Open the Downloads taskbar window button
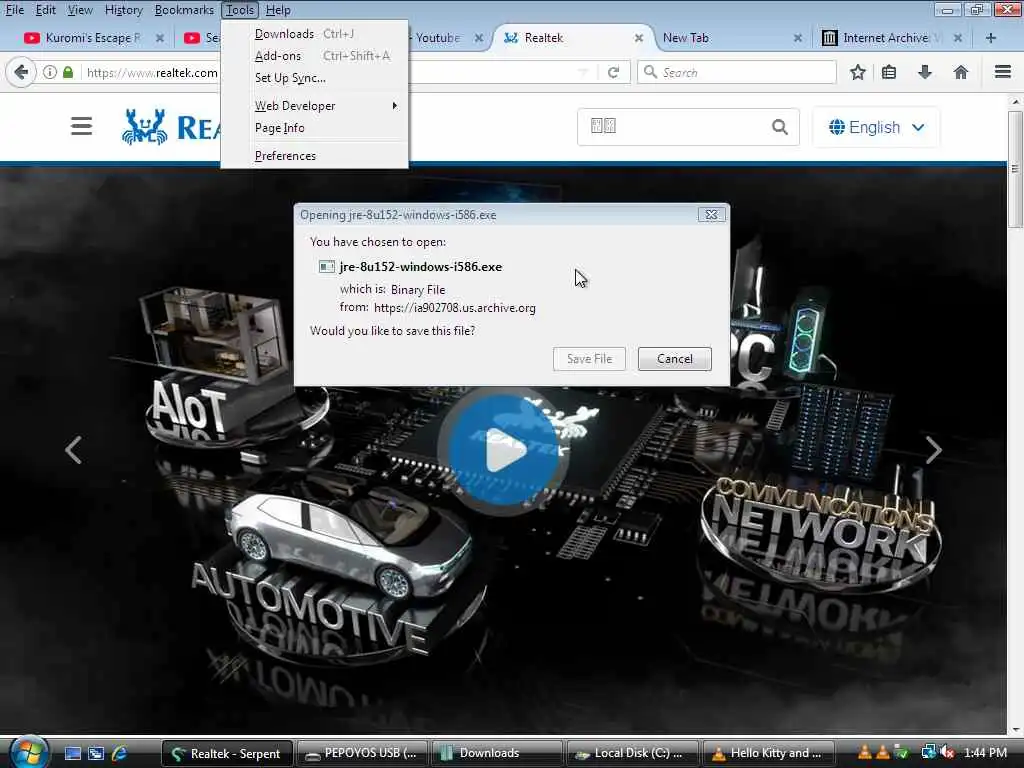 pos(496,753)
